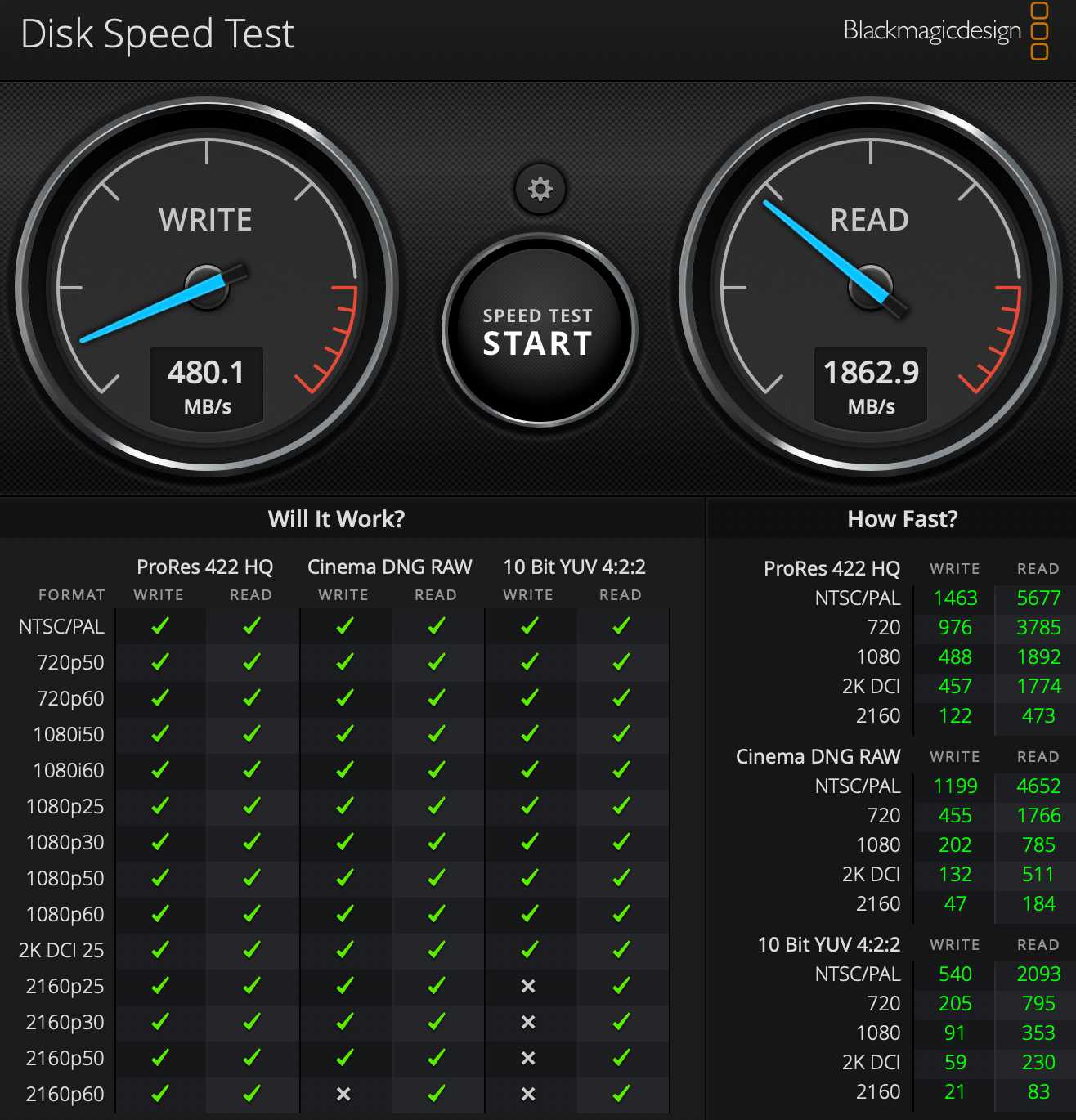Open the settings gear icon
The height and width of the screenshot is (1120, 1076).
point(540,189)
